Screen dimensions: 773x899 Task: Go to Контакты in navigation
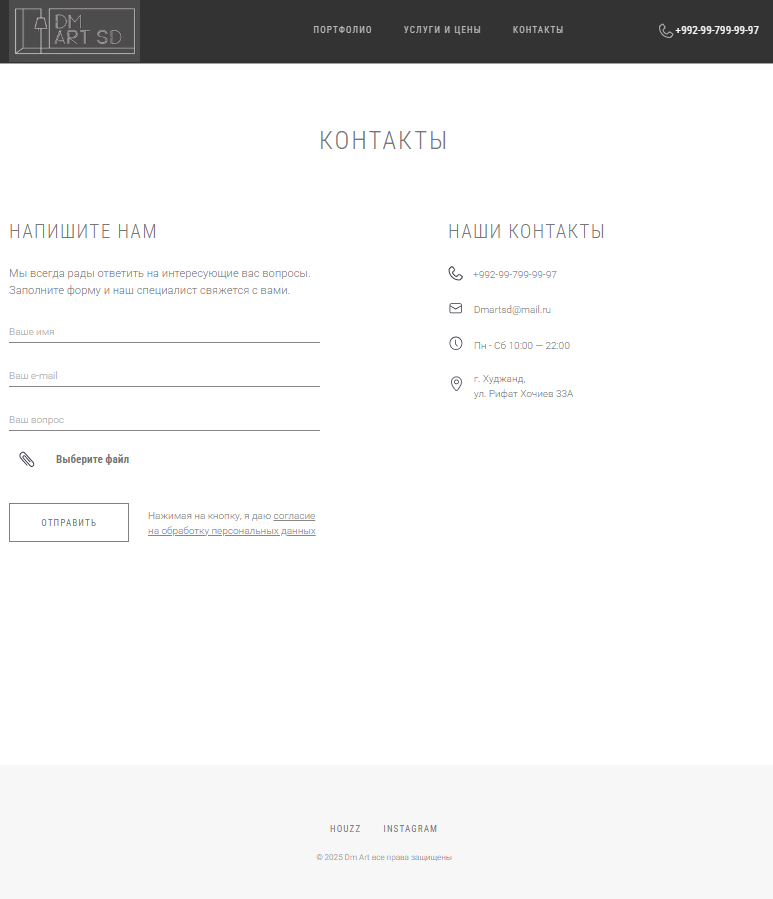click(538, 30)
